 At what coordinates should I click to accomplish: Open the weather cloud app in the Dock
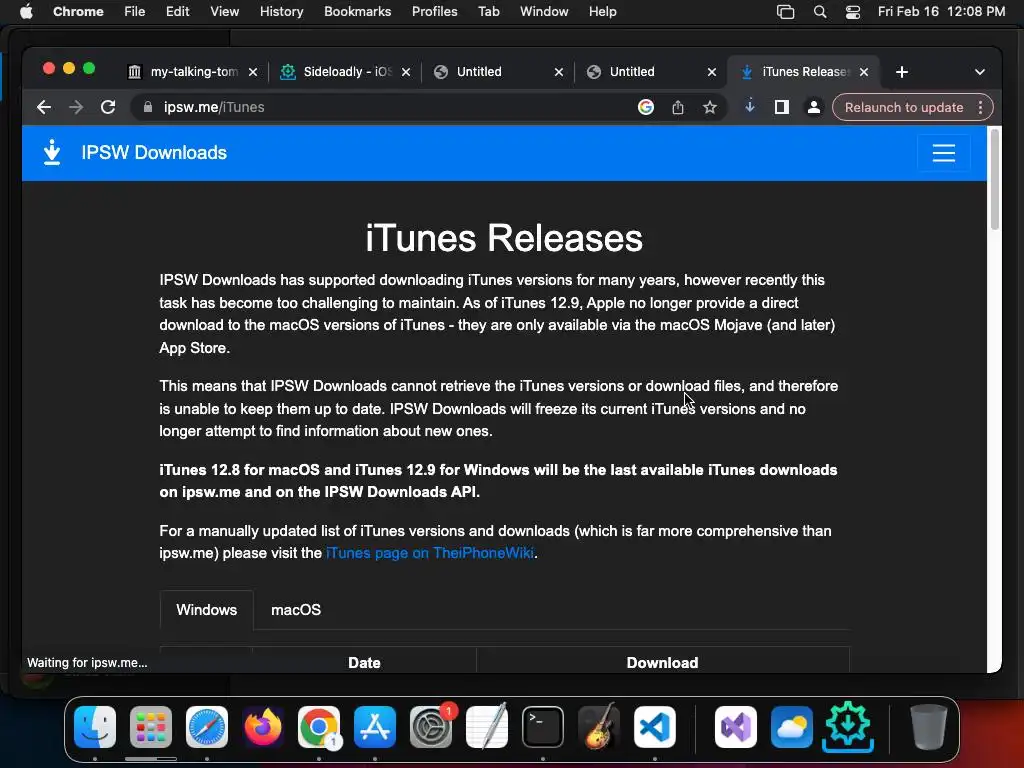pos(792,726)
